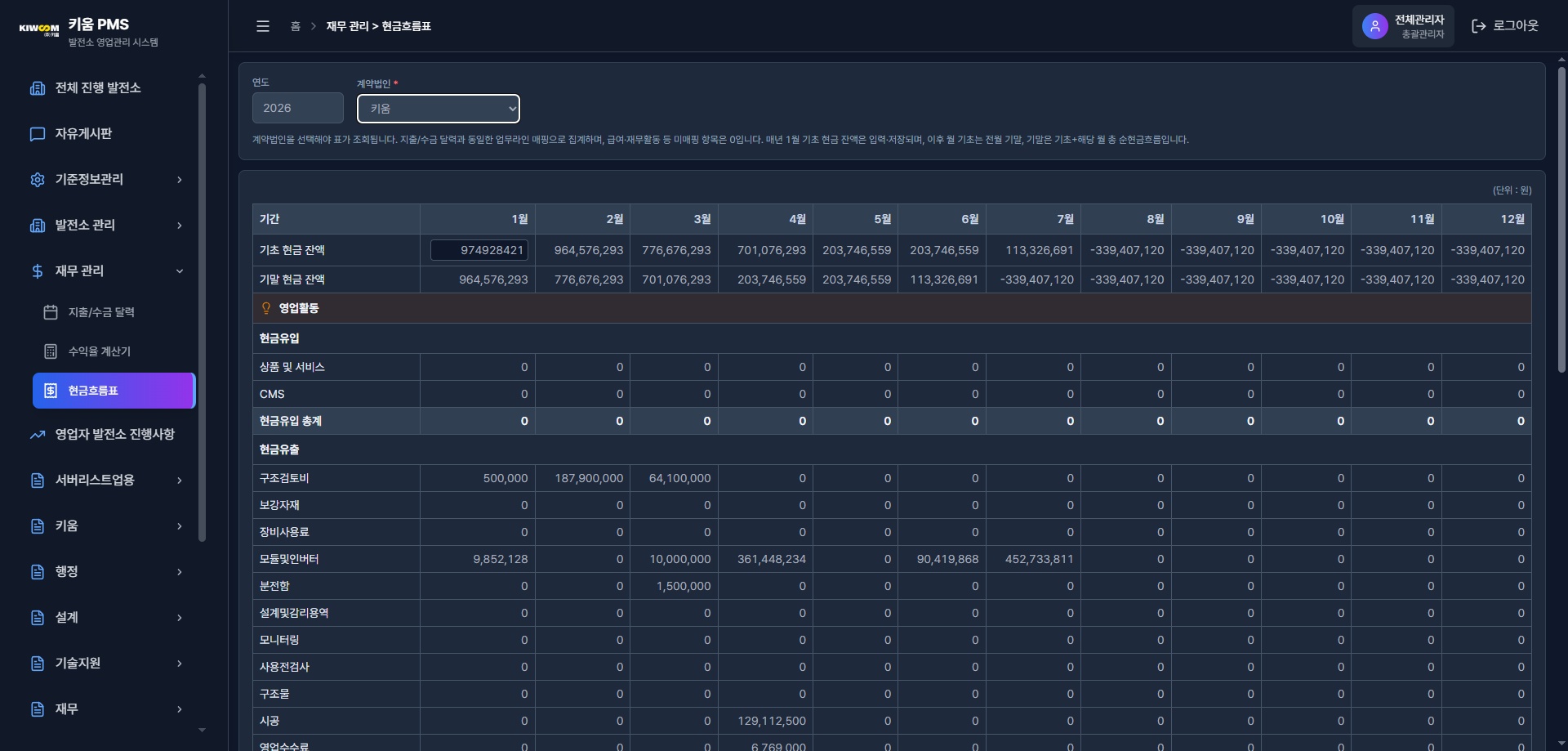This screenshot has height=751, width=1568.
Task: Select 현금흐름표 submenu item
Action: [114, 391]
